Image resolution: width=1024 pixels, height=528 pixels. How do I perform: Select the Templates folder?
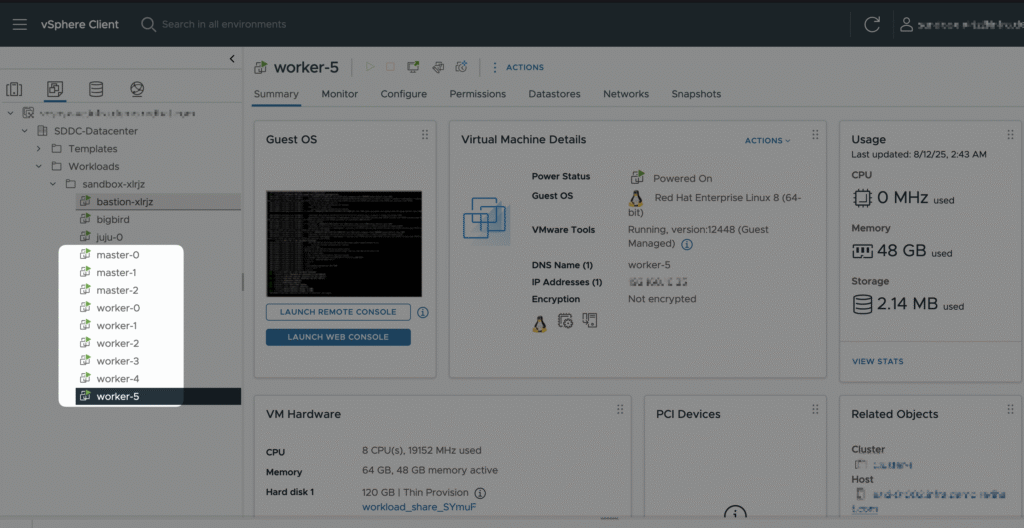point(93,149)
